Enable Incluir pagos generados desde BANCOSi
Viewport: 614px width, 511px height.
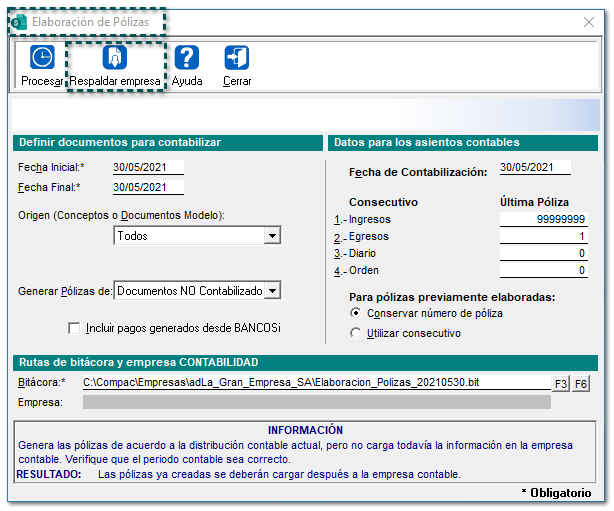[74, 328]
